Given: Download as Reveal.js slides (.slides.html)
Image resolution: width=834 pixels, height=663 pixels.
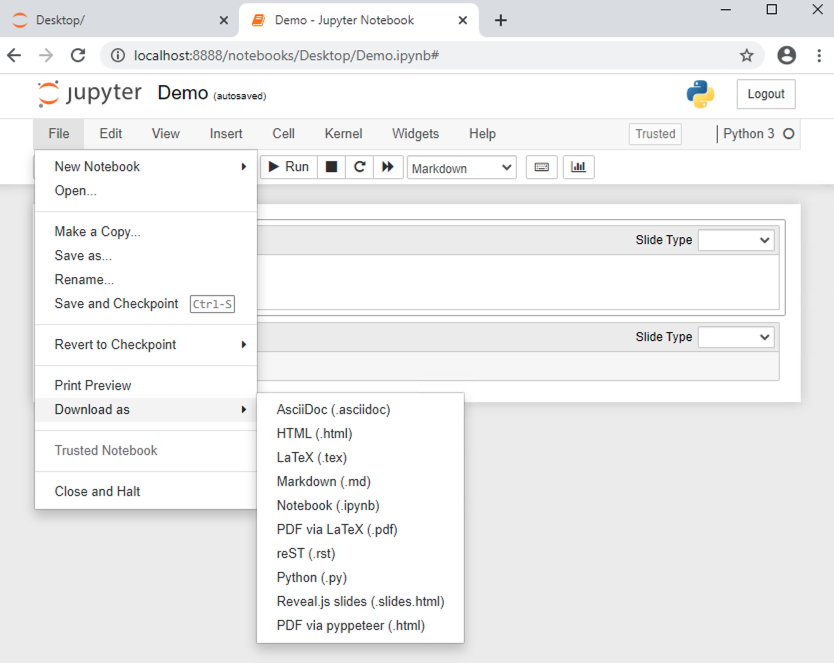Looking at the screenshot, I should pyautogui.click(x=360, y=601).
